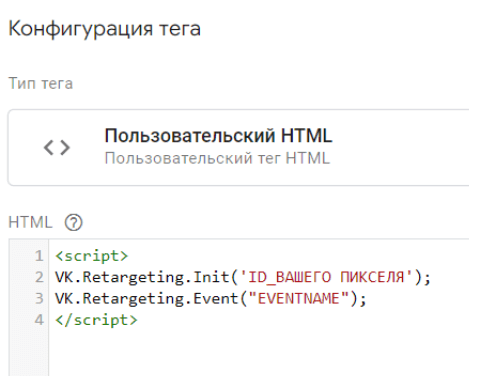477x385 pixels.
Task: Click the Пользовательский тег HTML subtitle
Action: pyautogui.click(x=217, y=158)
